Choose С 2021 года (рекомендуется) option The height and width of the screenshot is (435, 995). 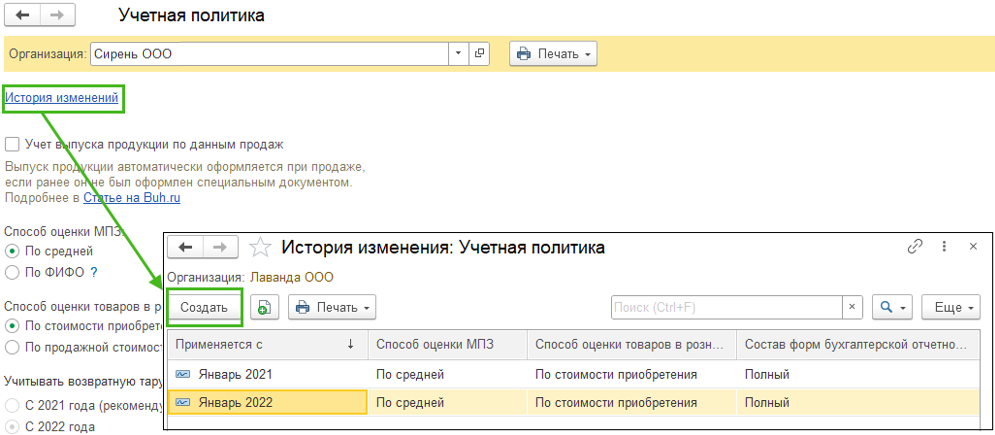click(x=11, y=405)
